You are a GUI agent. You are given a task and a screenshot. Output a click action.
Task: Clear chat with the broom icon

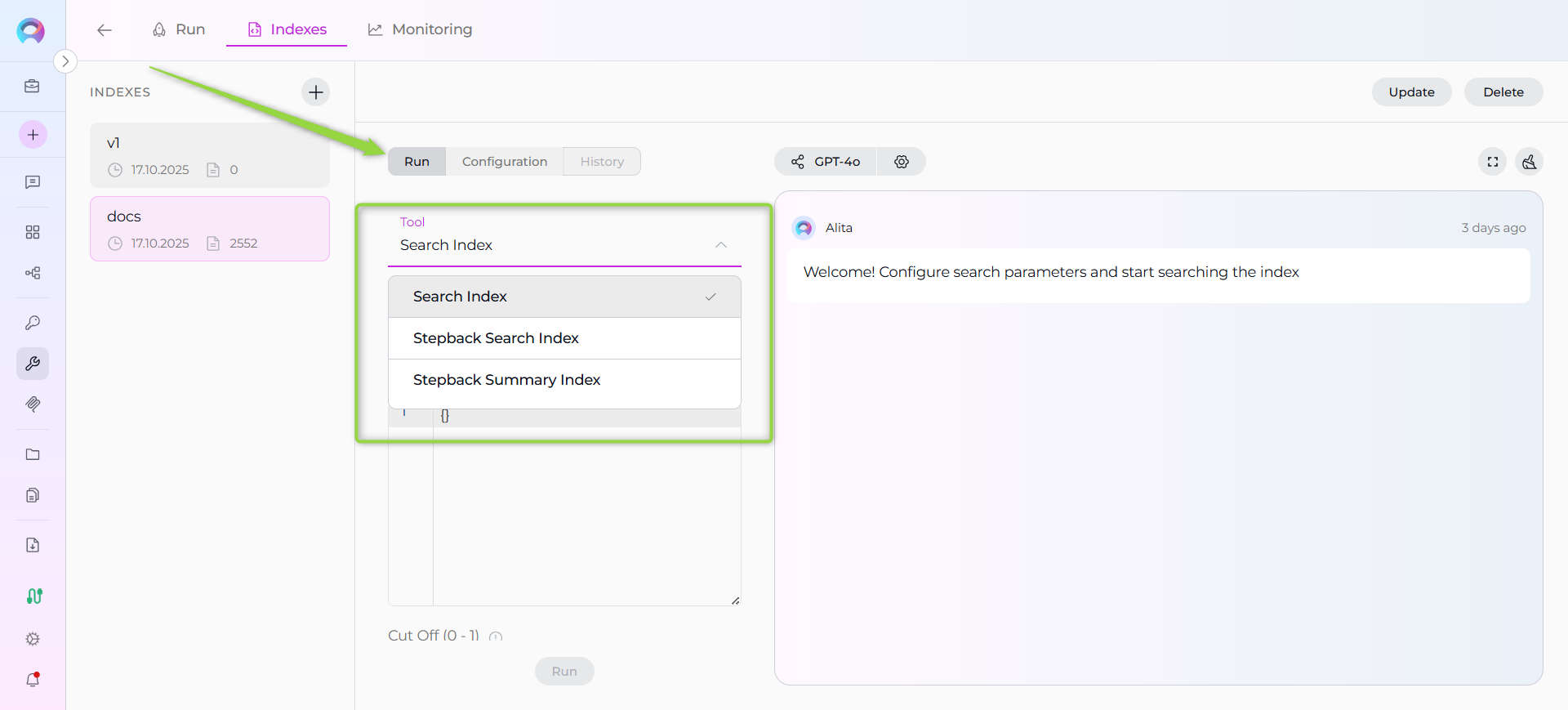click(1529, 162)
